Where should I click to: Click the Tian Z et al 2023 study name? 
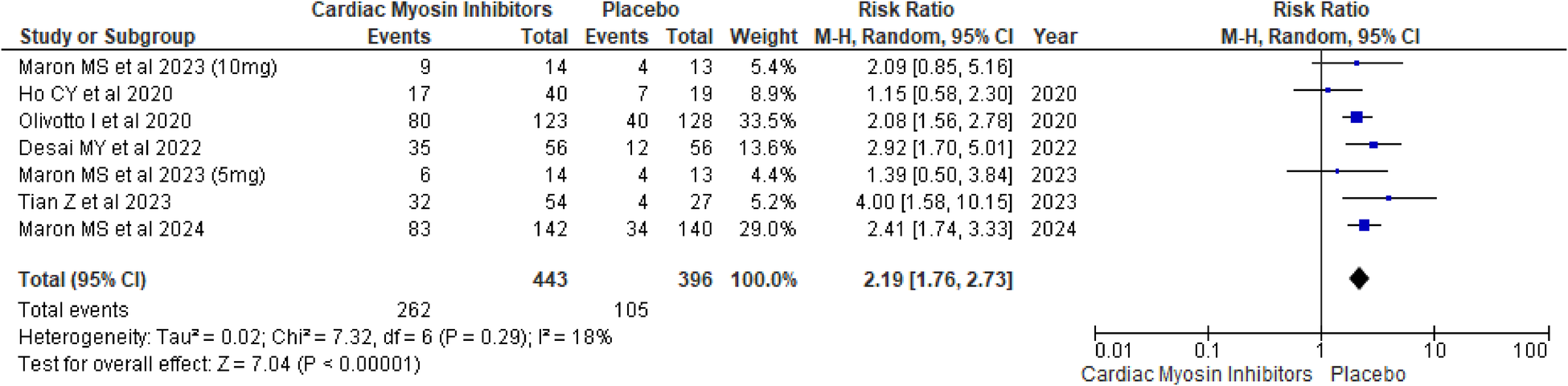coord(95,202)
